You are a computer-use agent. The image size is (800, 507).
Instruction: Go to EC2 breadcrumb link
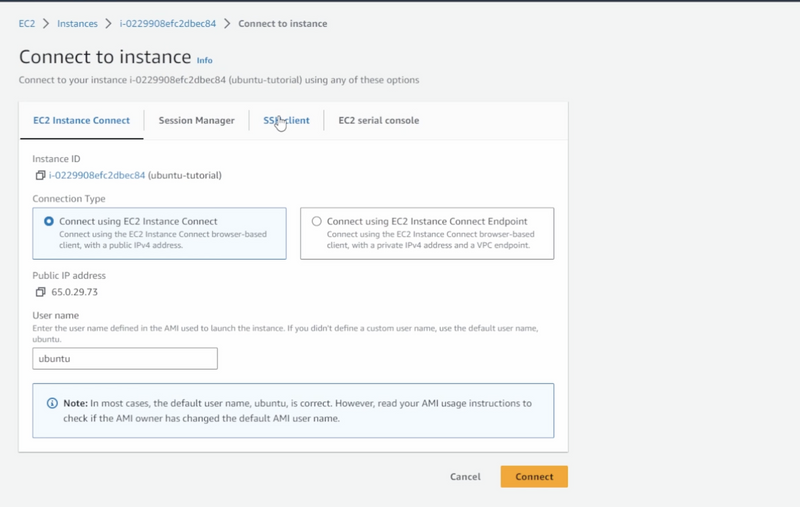click(x=27, y=24)
